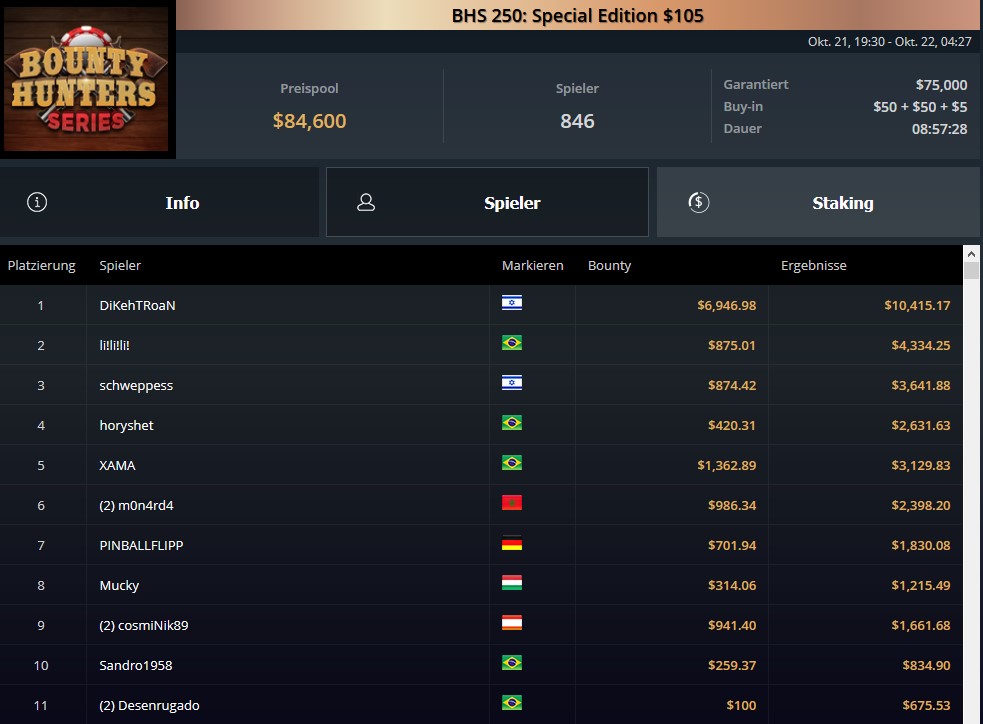Click result value $2,631.63

click(921, 425)
